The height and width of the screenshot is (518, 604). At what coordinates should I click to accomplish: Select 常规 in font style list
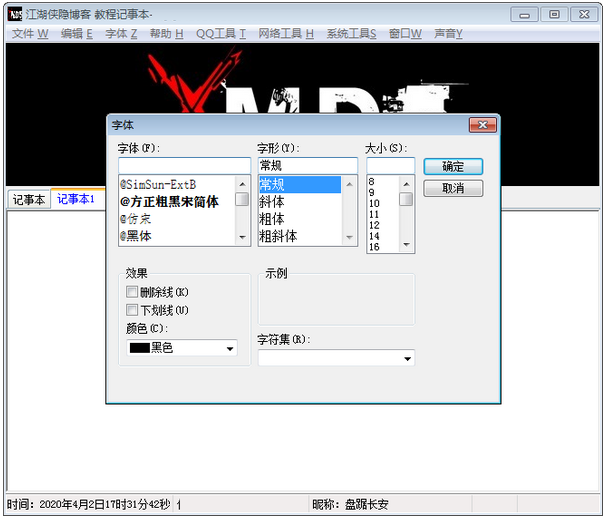[x=300, y=184]
